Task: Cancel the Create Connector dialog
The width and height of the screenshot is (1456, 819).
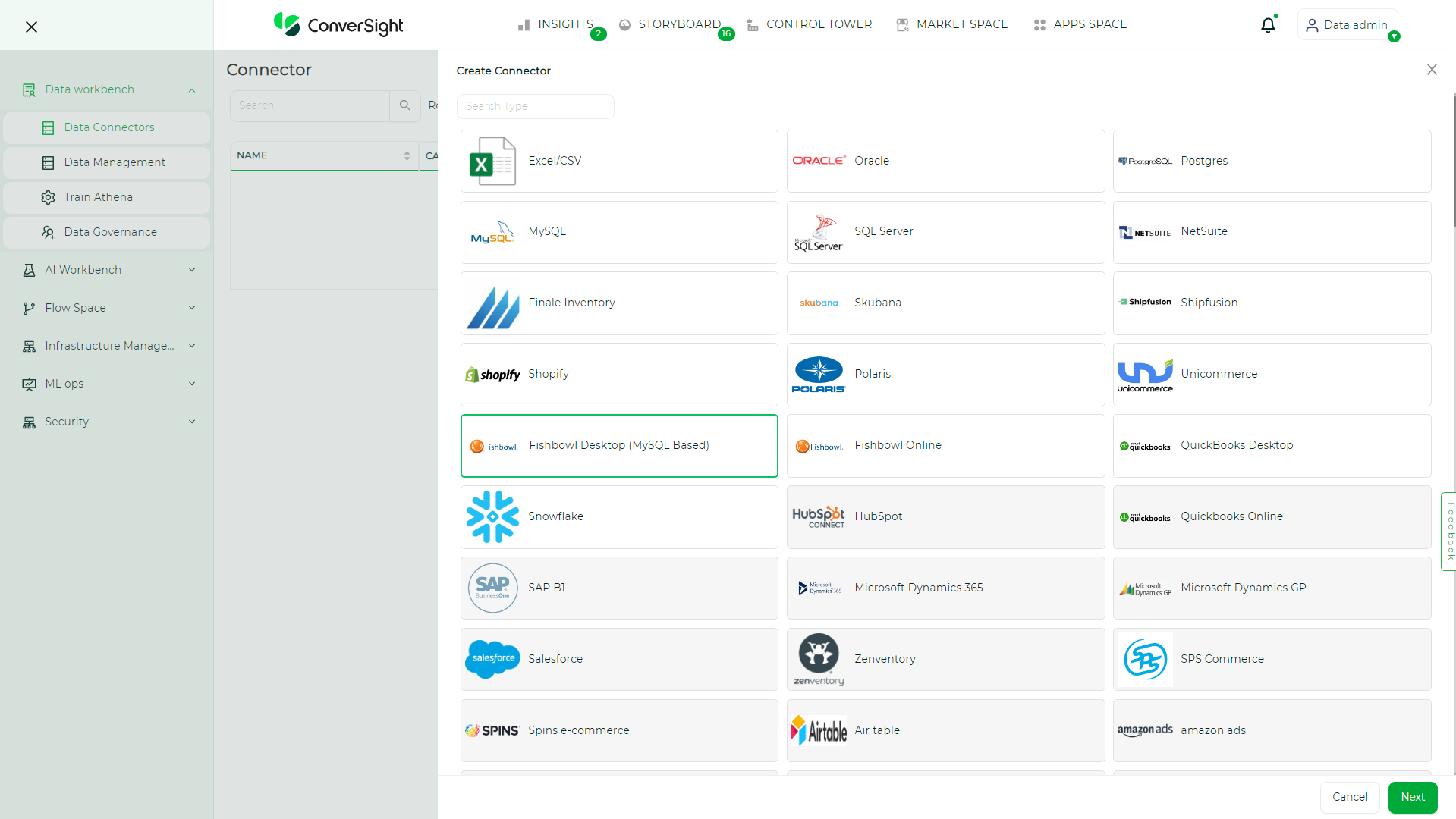Action: click(x=1349, y=797)
